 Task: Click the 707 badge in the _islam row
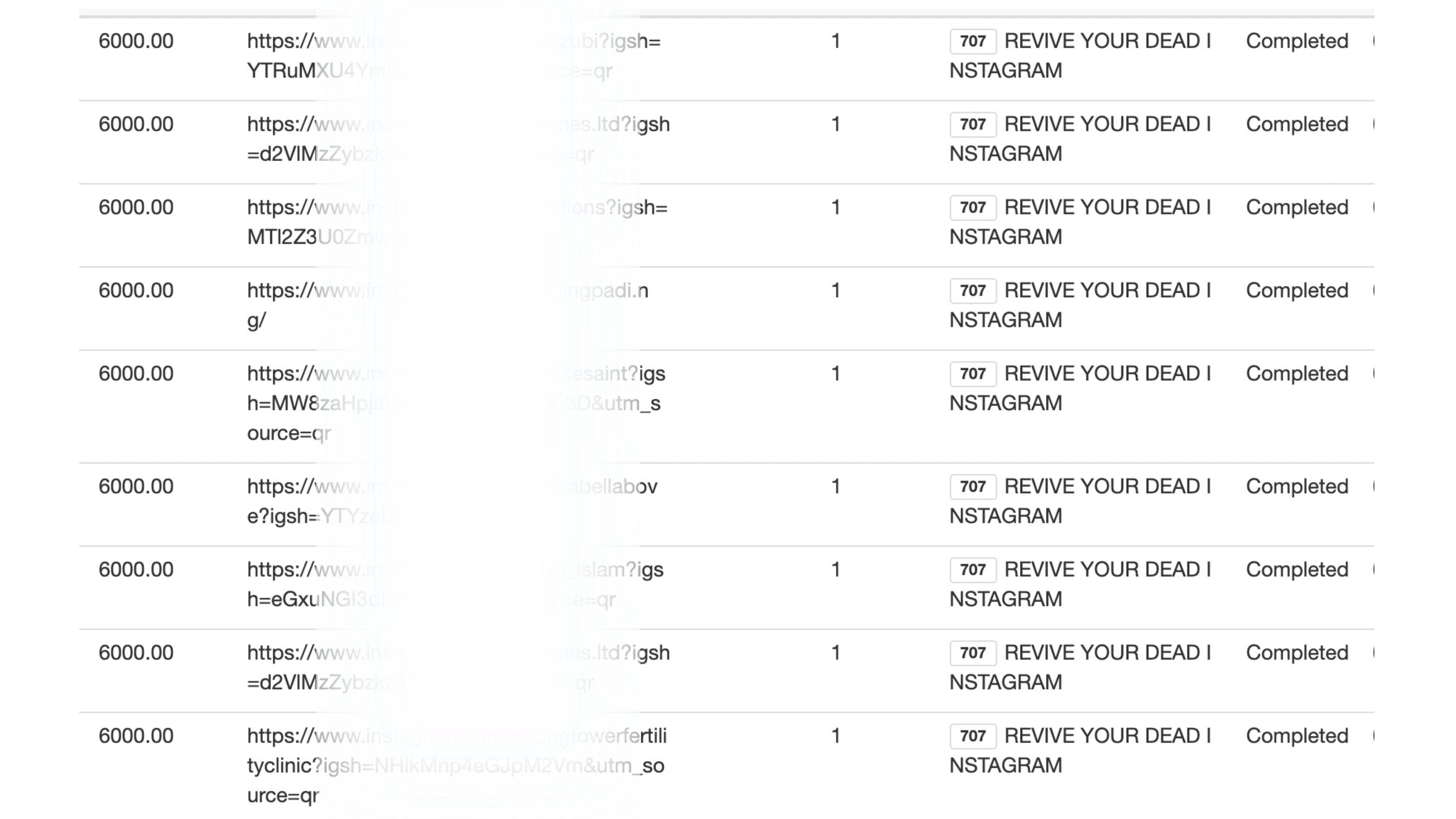pyautogui.click(x=973, y=570)
